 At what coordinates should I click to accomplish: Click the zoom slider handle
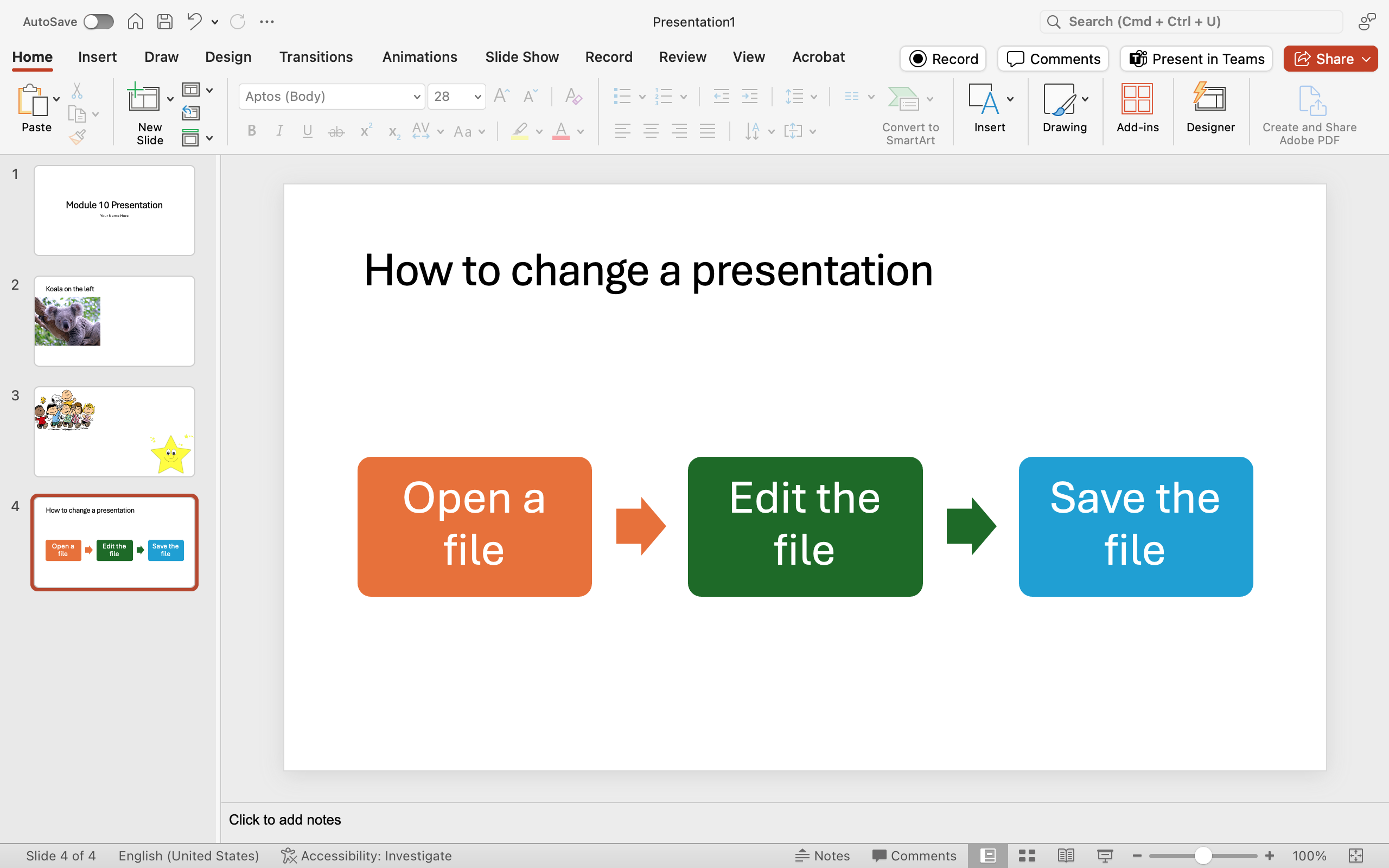click(1203, 856)
